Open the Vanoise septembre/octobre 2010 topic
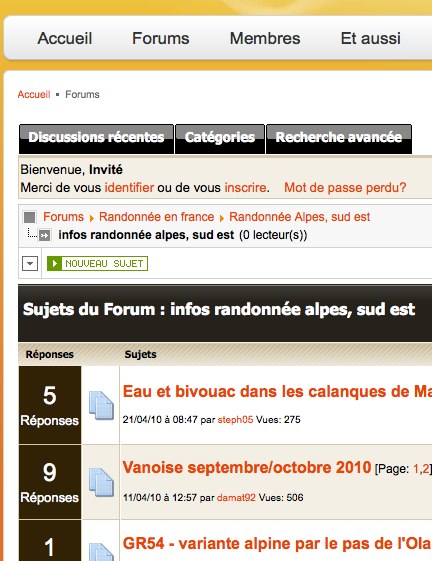The image size is (432, 561). click(x=247, y=468)
